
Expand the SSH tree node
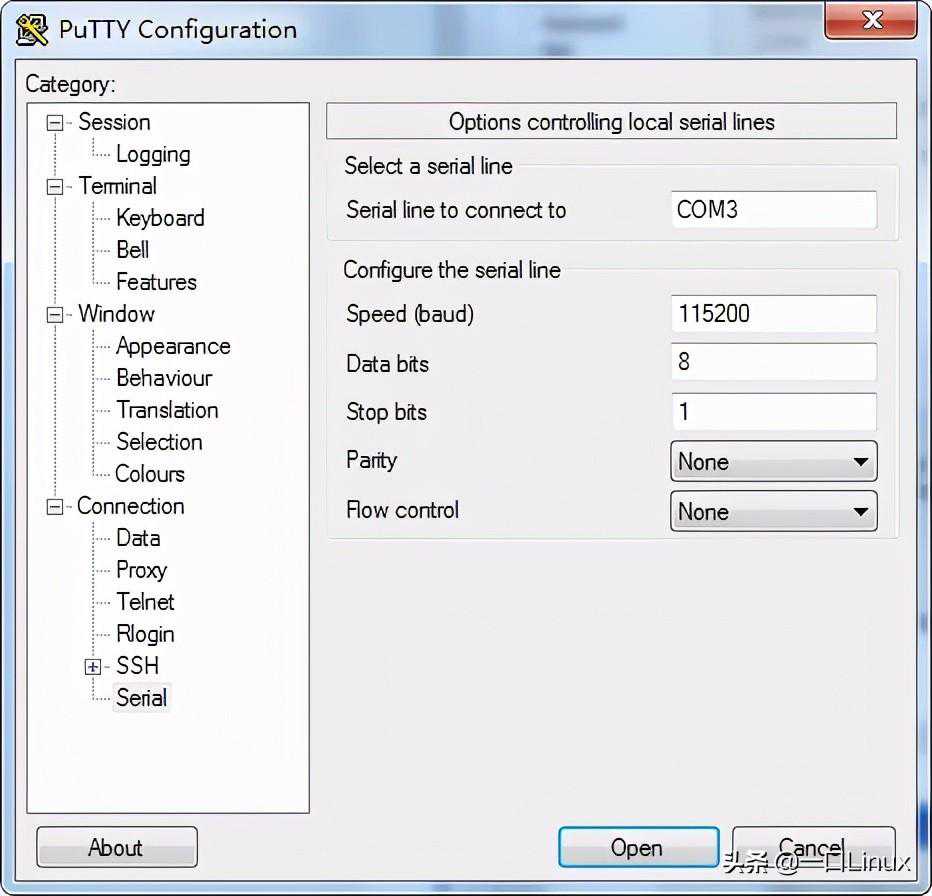93,667
